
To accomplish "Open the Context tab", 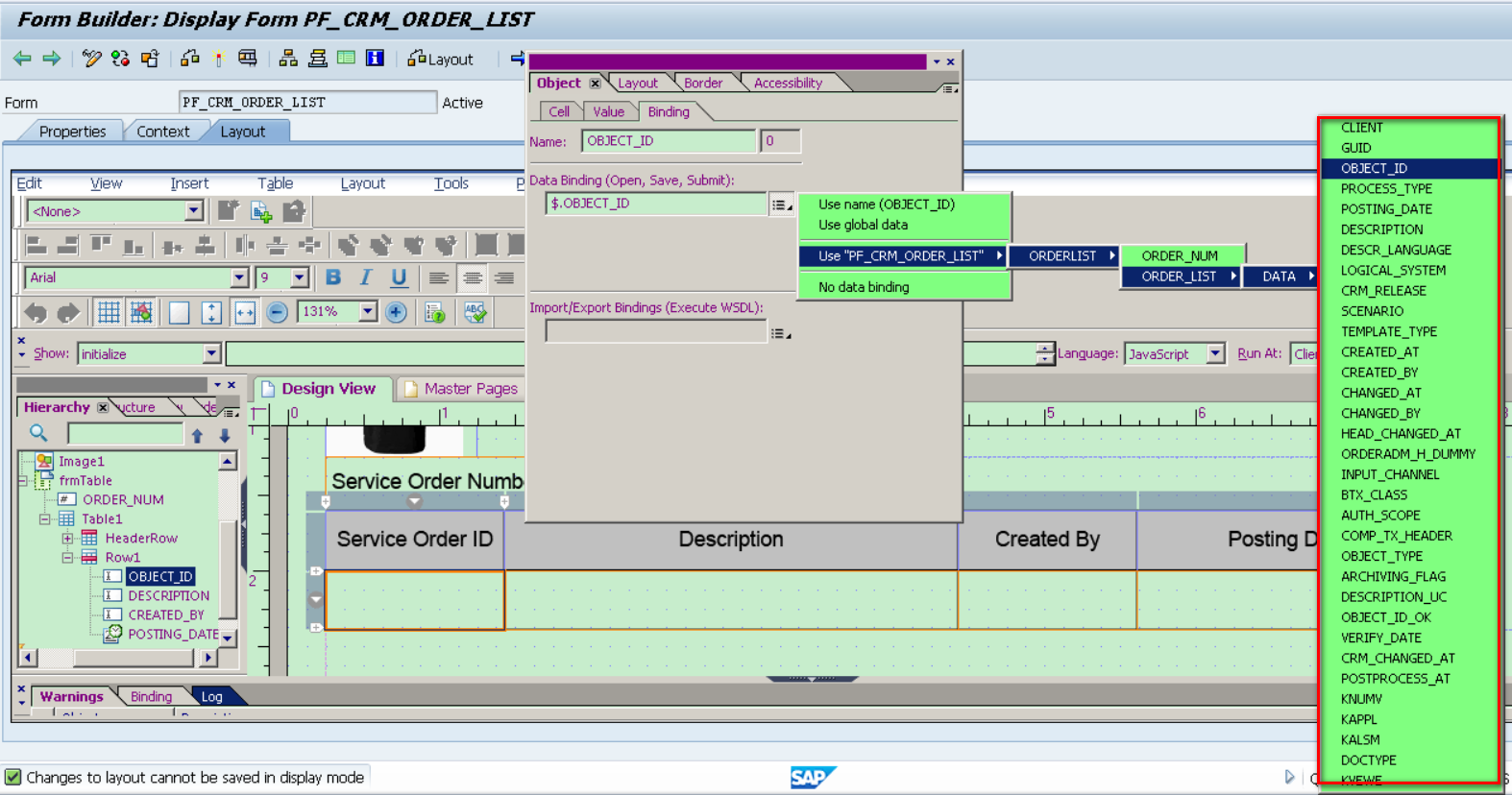I will point(163,132).
